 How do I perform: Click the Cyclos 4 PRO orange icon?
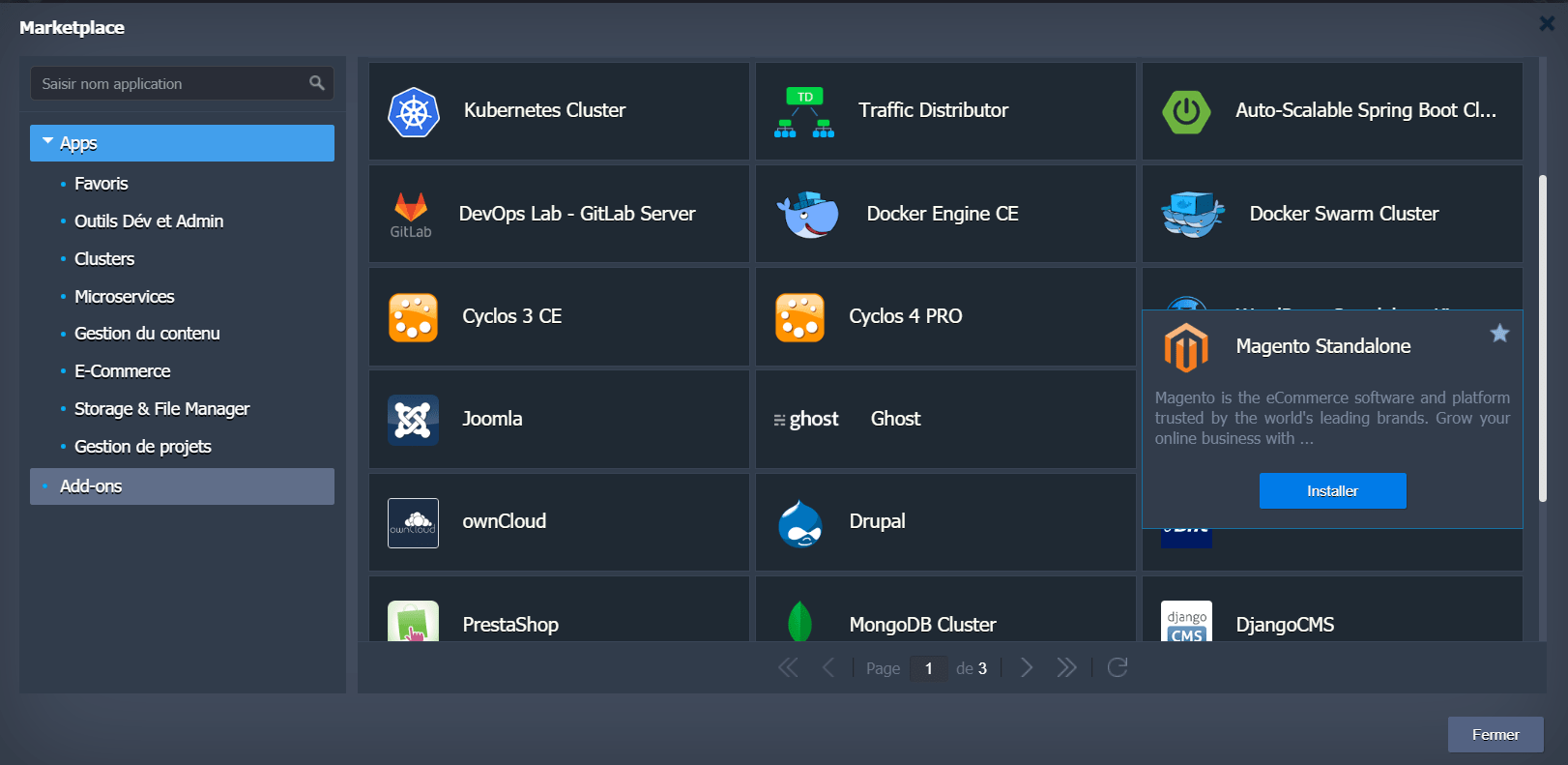click(x=800, y=318)
